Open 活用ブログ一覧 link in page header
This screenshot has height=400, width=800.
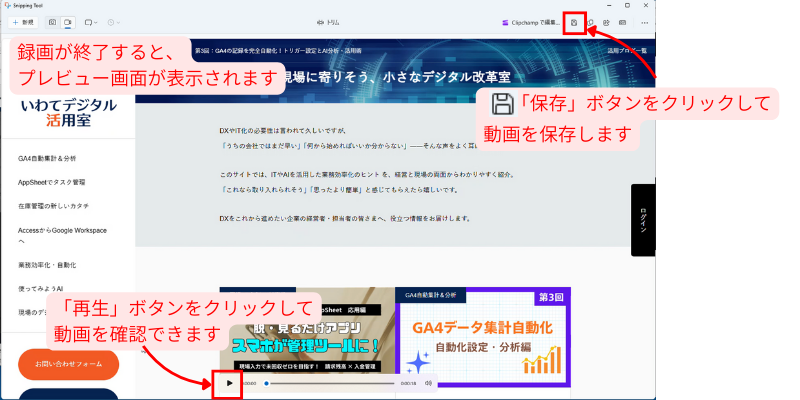click(627, 51)
